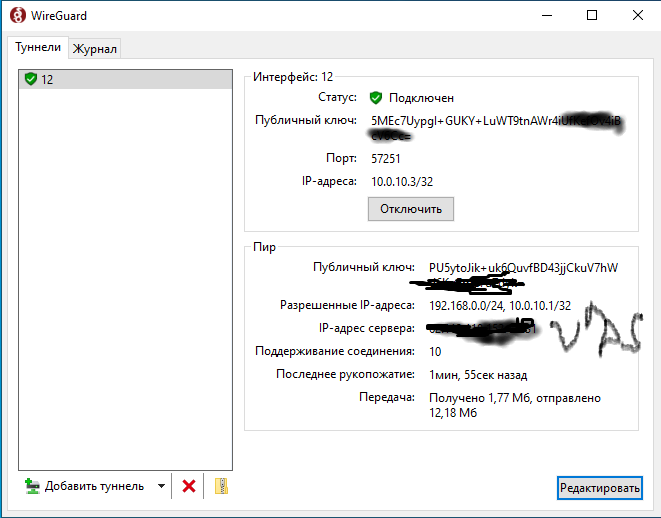Click the IP-адрес сервера: label
The height and width of the screenshot is (518, 661).
367,327
